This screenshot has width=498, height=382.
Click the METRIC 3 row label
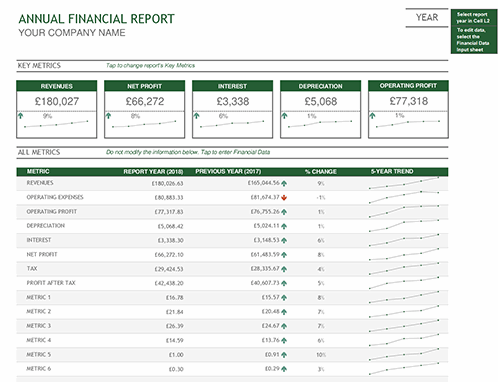(x=39, y=326)
